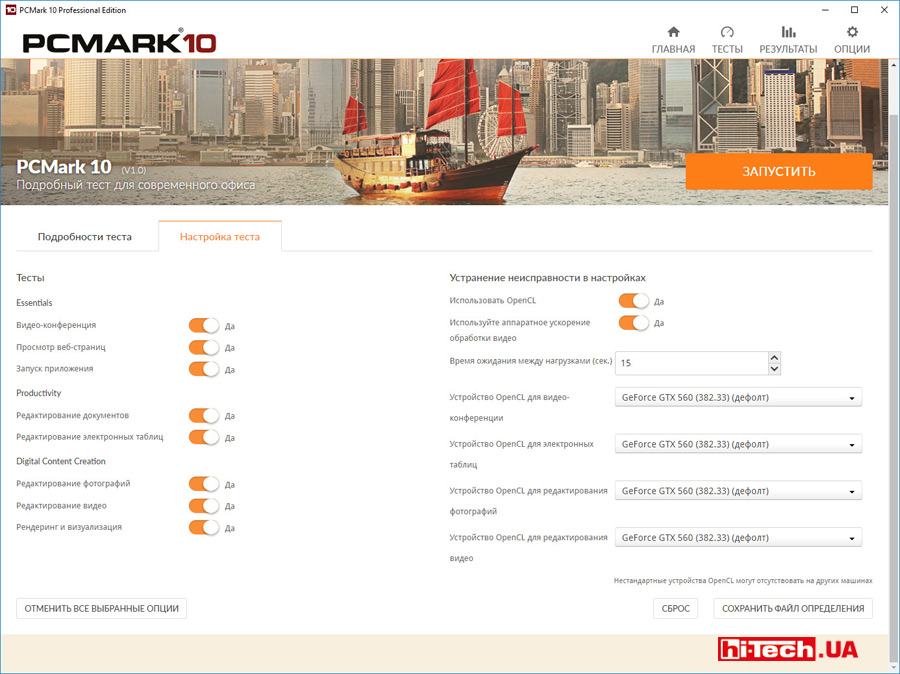Image resolution: width=900 pixels, height=674 pixels.
Task: Click the app icon in the title bar
Action: (11, 9)
